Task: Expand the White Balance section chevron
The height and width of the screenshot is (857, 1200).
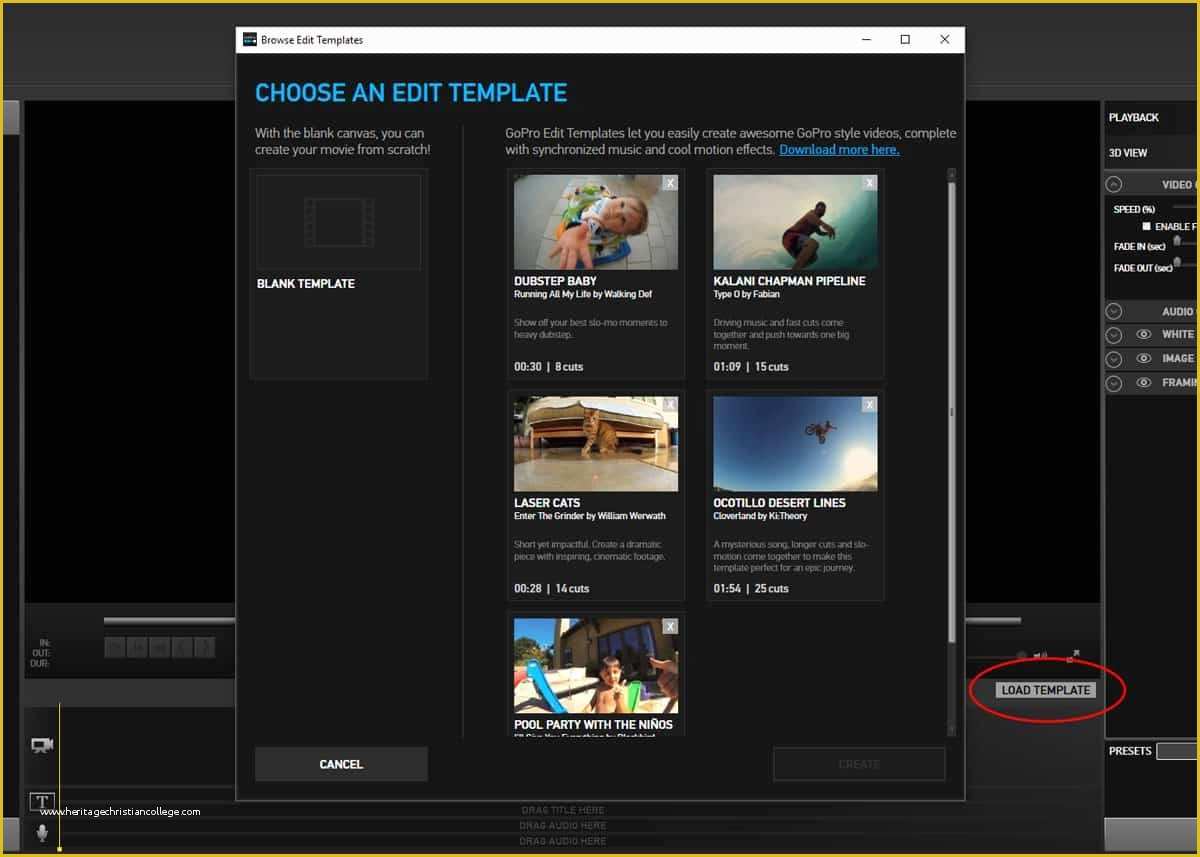Action: (1114, 334)
